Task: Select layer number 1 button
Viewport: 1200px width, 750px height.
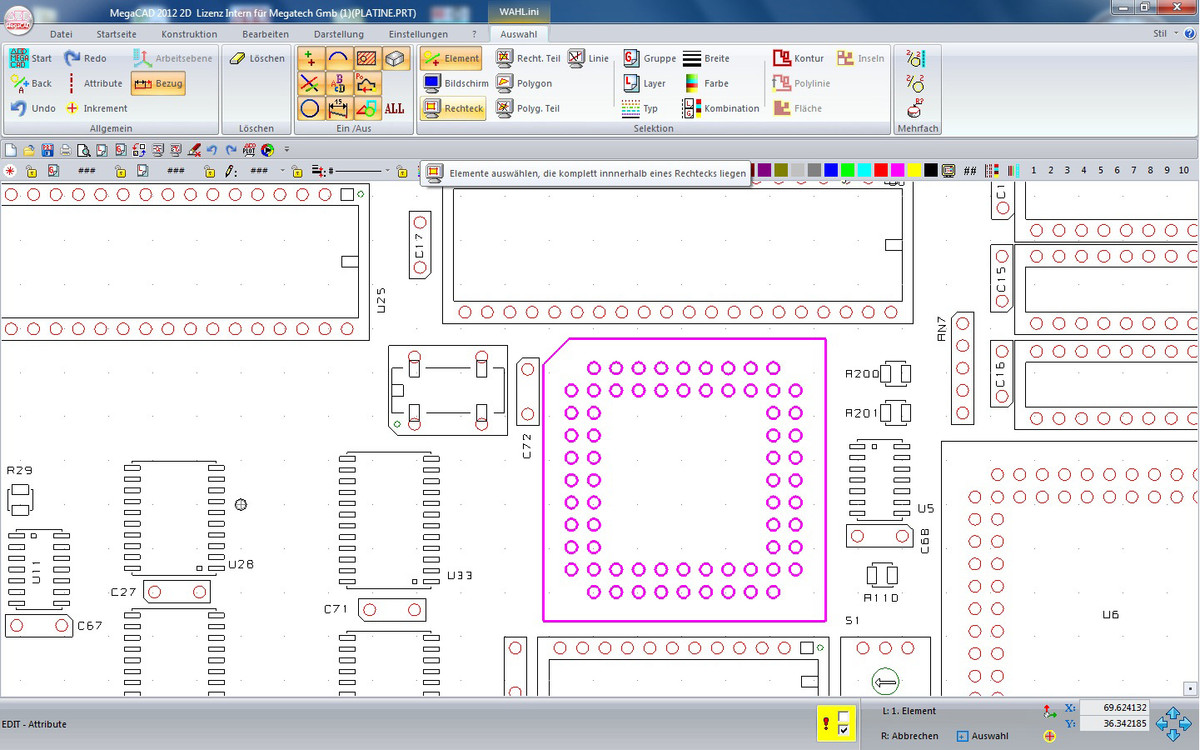Action: click(x=1033, y=171)
